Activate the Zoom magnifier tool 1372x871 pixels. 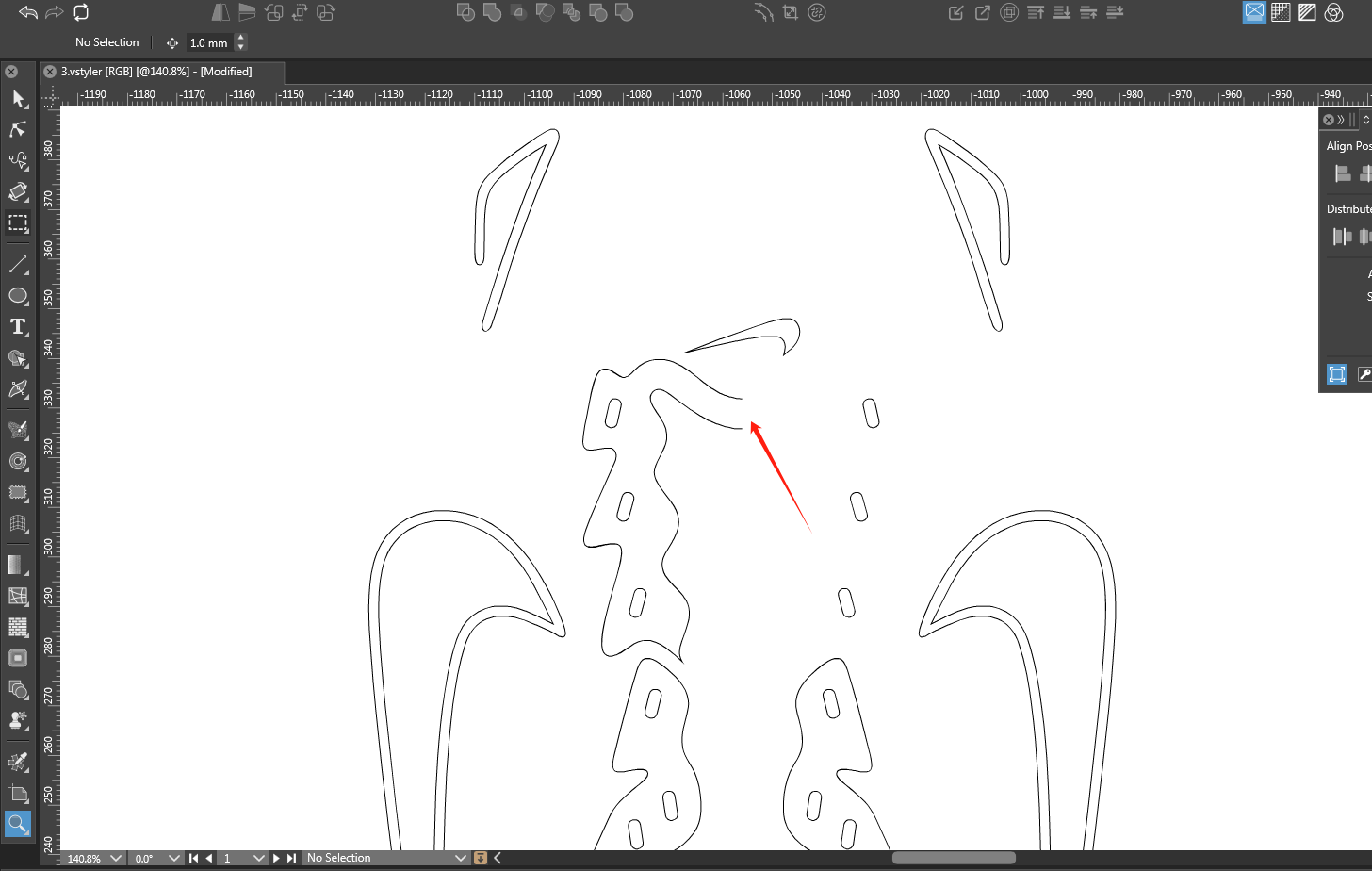18,824
